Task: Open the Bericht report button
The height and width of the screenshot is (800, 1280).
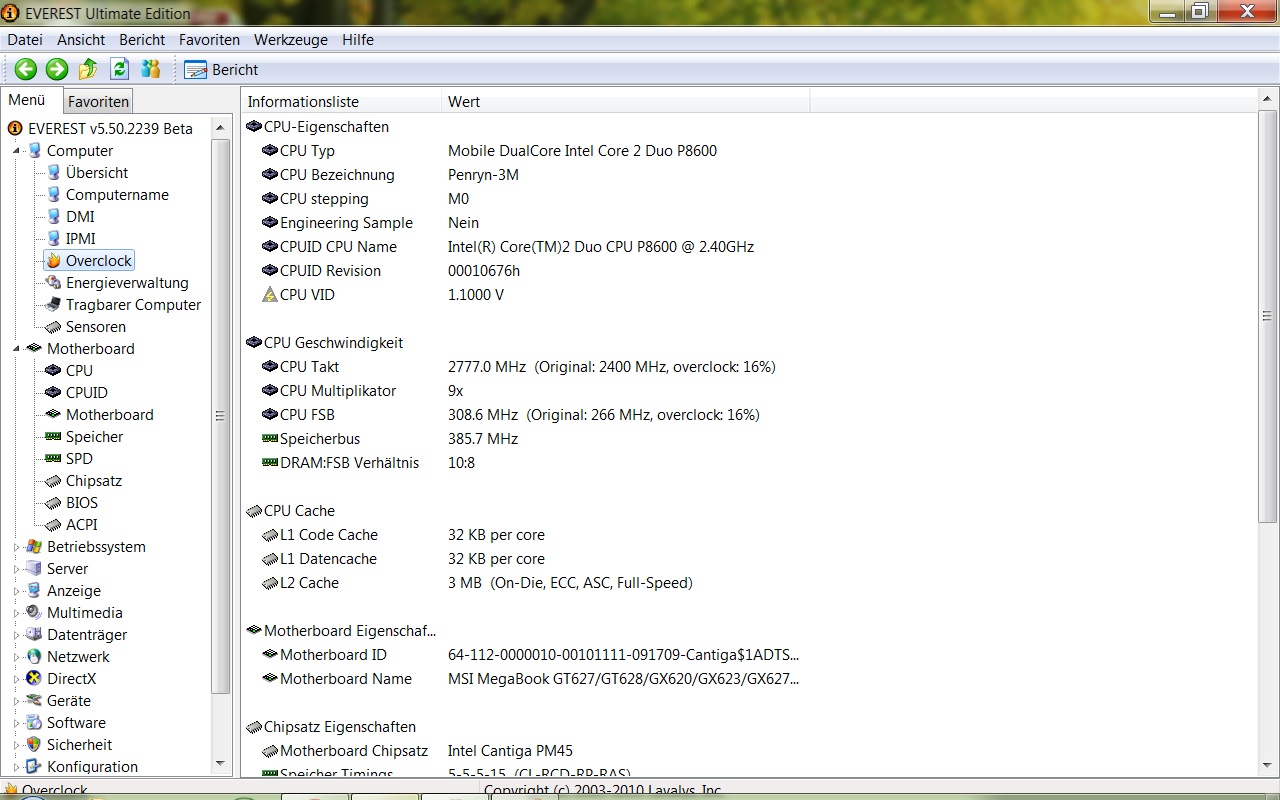Action: (x=222, y=70)
